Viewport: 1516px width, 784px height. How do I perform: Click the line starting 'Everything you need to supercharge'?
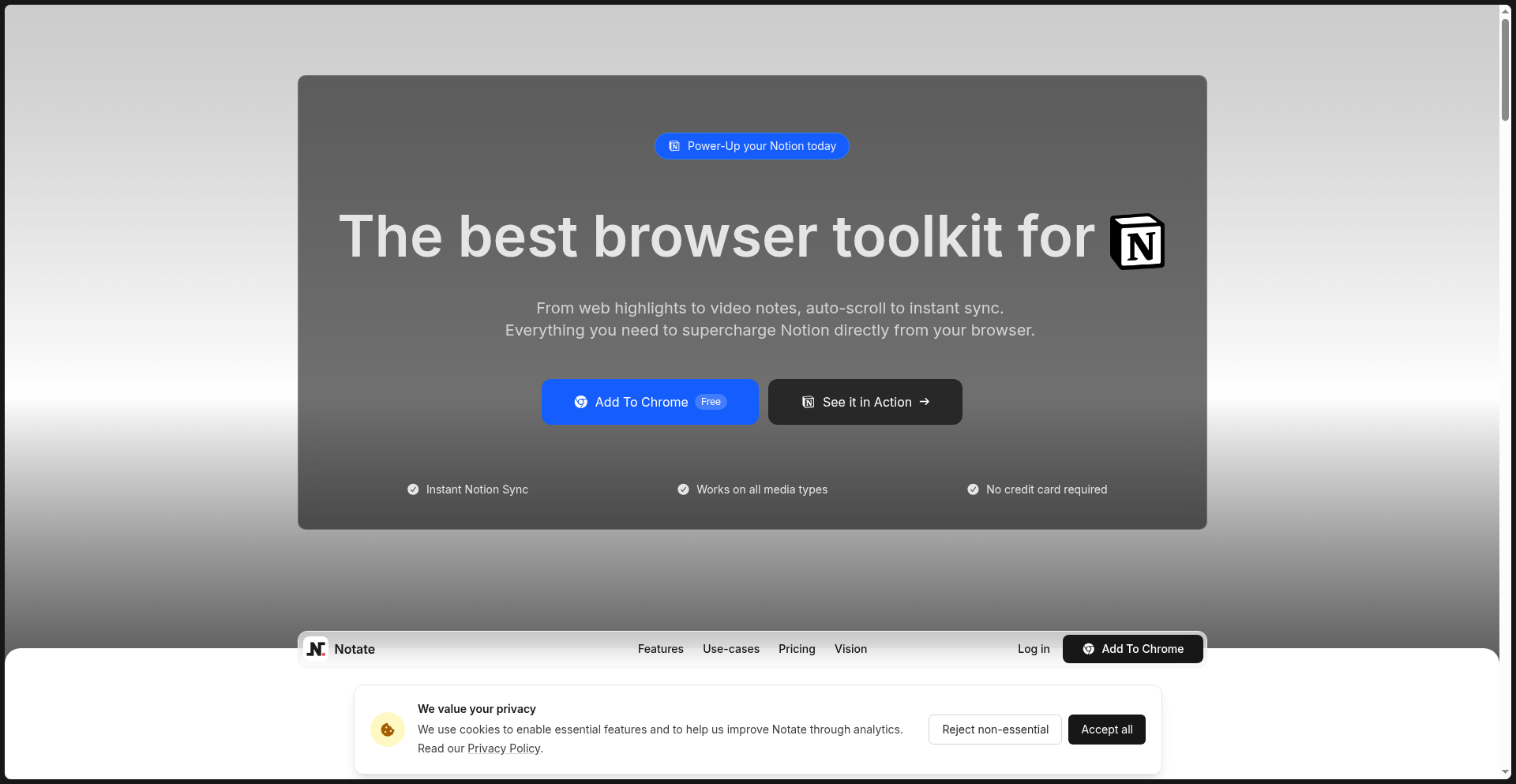[770, 330]
